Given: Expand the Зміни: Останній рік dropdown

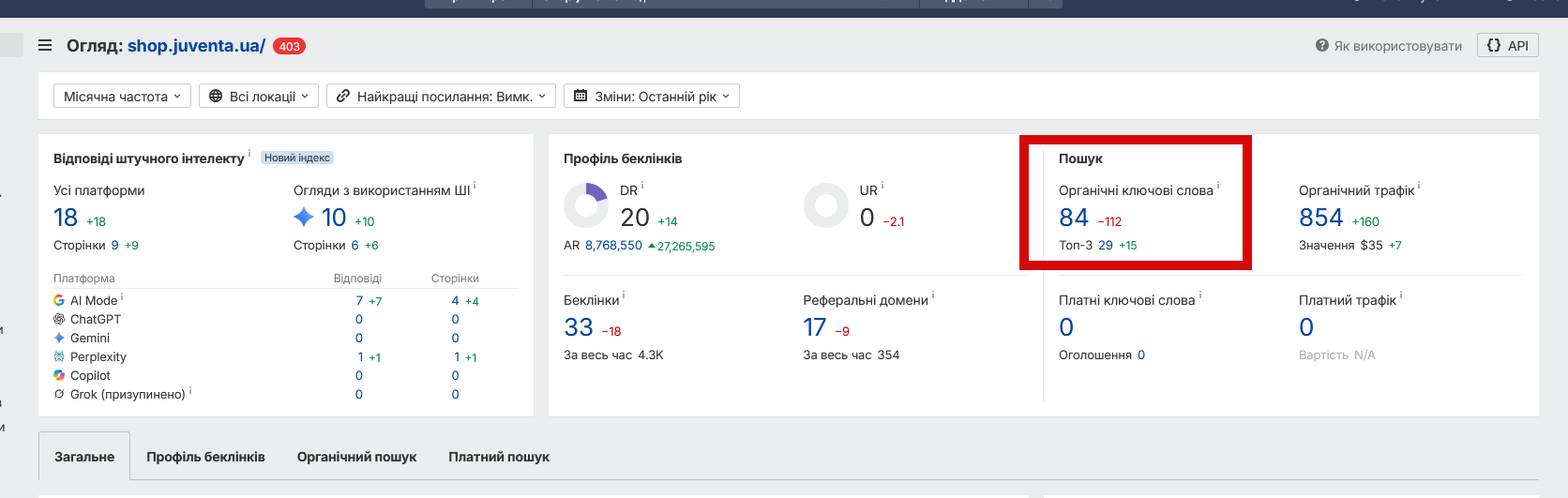Looking at the screenshot, I should tap(652, 96).
